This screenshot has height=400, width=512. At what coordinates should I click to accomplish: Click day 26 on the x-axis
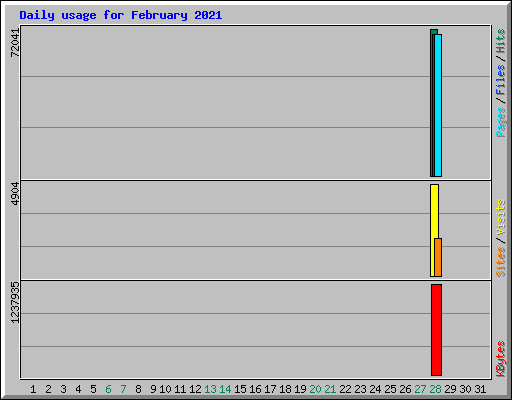click(x=405, y=389)
